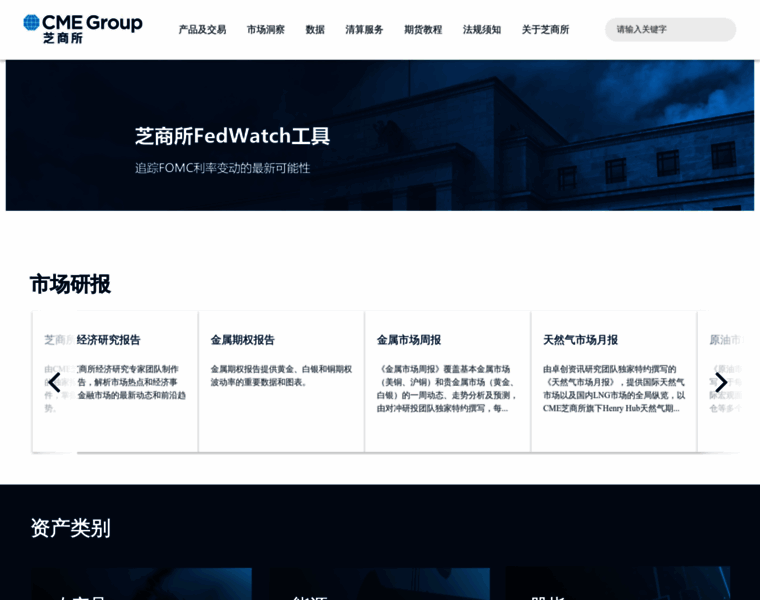The image size is (760, 600).
Task: Click the 金属期权报告 description text
Action: tap(281, 376)
